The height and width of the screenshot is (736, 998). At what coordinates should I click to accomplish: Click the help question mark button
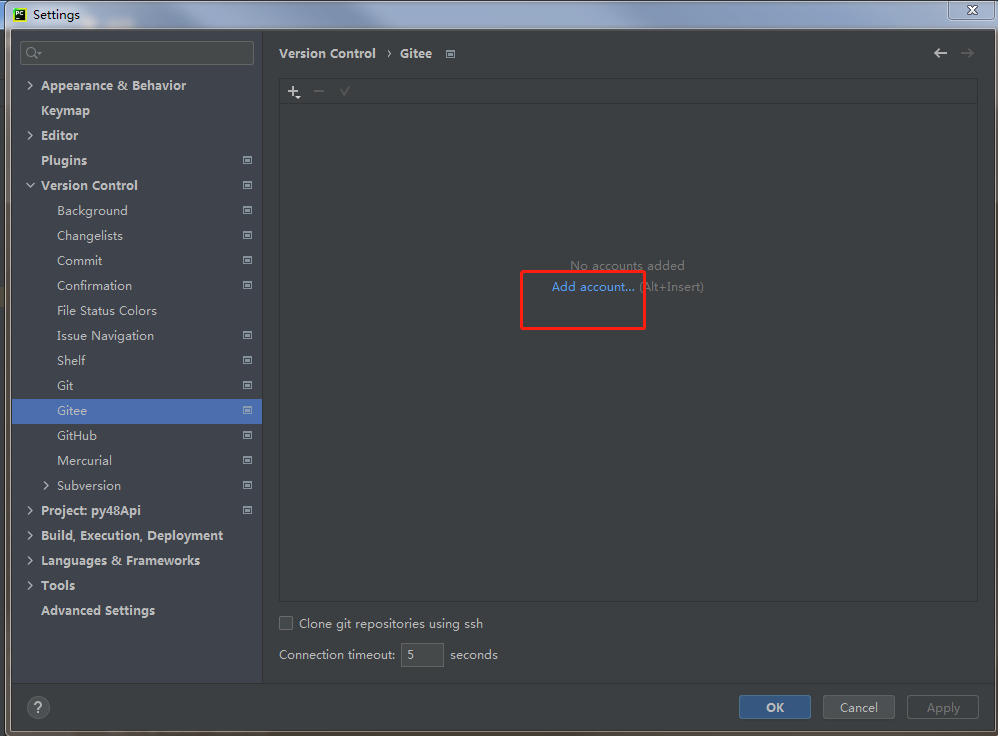(38, 707)
